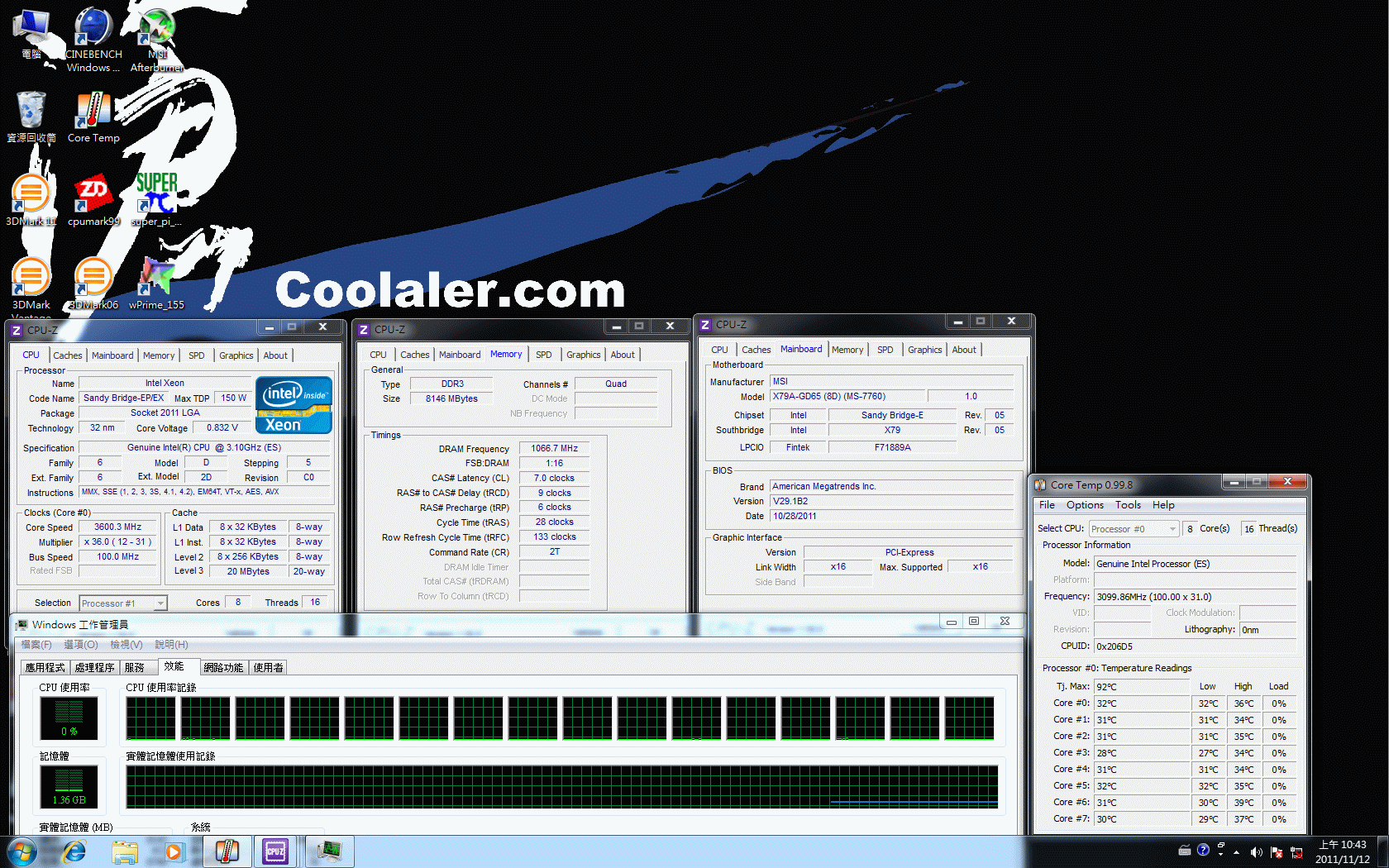Launch the super_pi desktop shortcut
Viewport: 1389px width, 868px height.
pos(156,201)
